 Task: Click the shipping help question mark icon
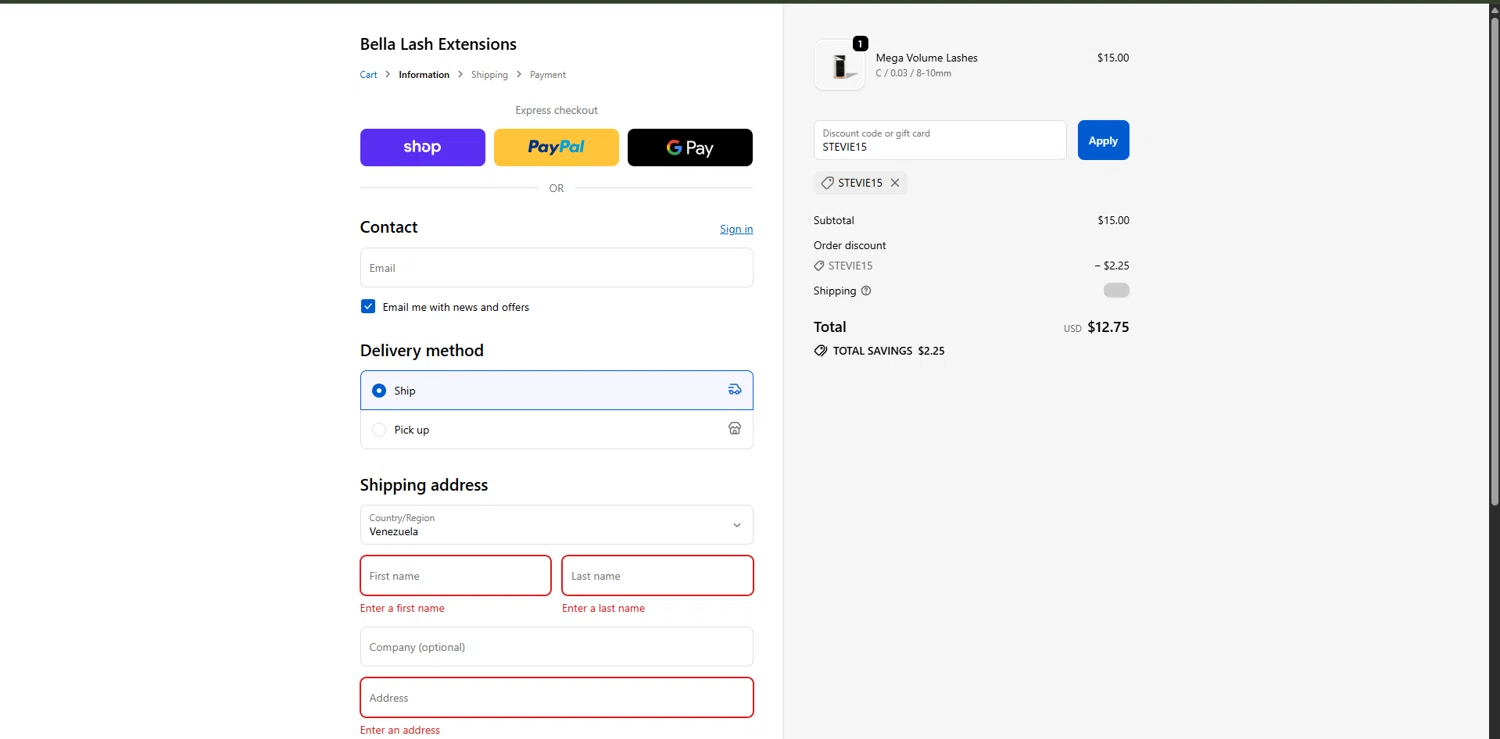[x=866, y=291]
